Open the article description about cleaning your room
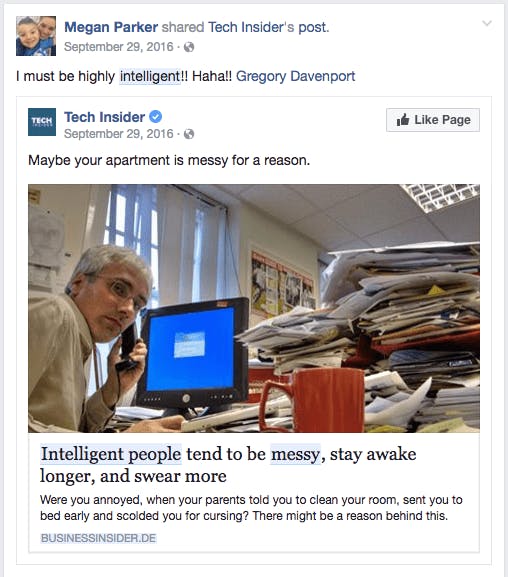Image resolution: width=508 pixels, height=577 pixels. pyautogui.click(x=251, y=508)
